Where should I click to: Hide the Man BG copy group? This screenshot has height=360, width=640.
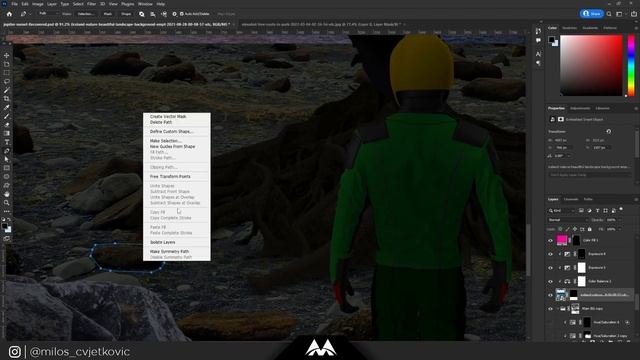[550, 309]
